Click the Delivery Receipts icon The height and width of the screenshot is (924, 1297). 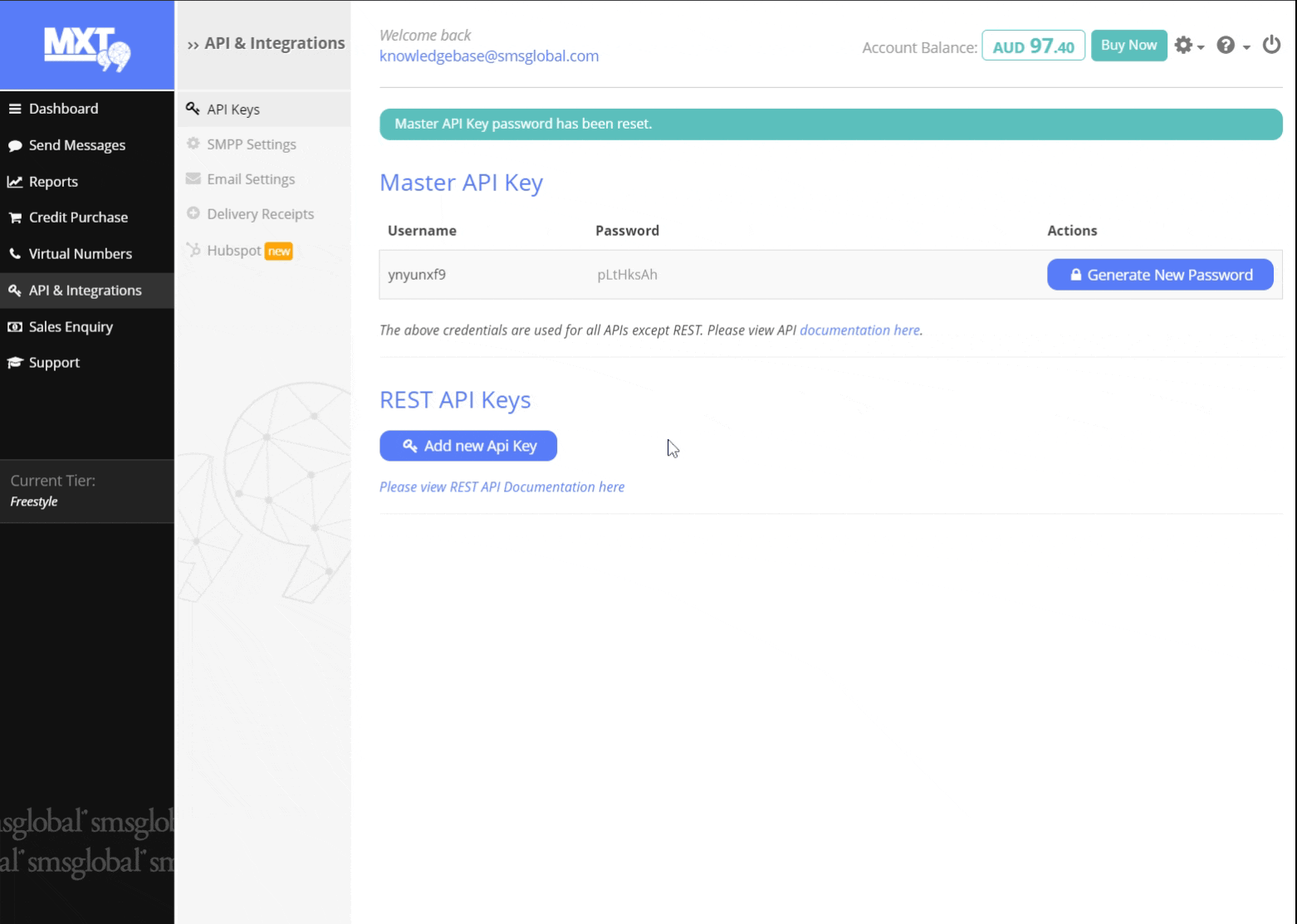click(193, 213)
